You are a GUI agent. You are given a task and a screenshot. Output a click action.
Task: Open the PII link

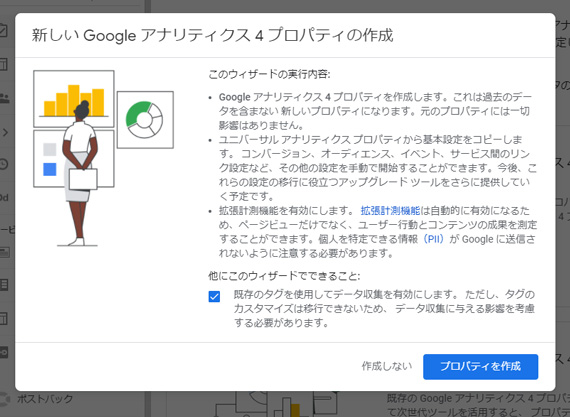[433, 239]
